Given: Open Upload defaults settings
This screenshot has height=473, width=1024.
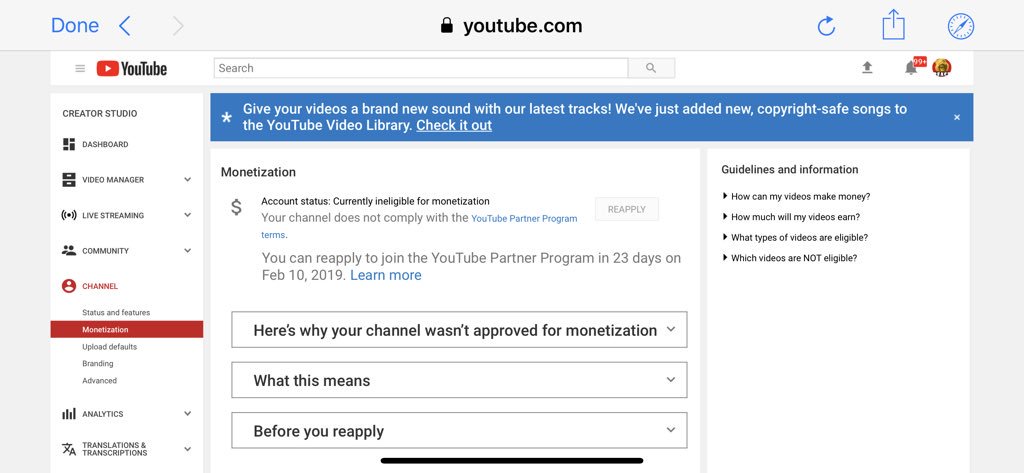Looking at the screenshot, I should tap(110, 347).
